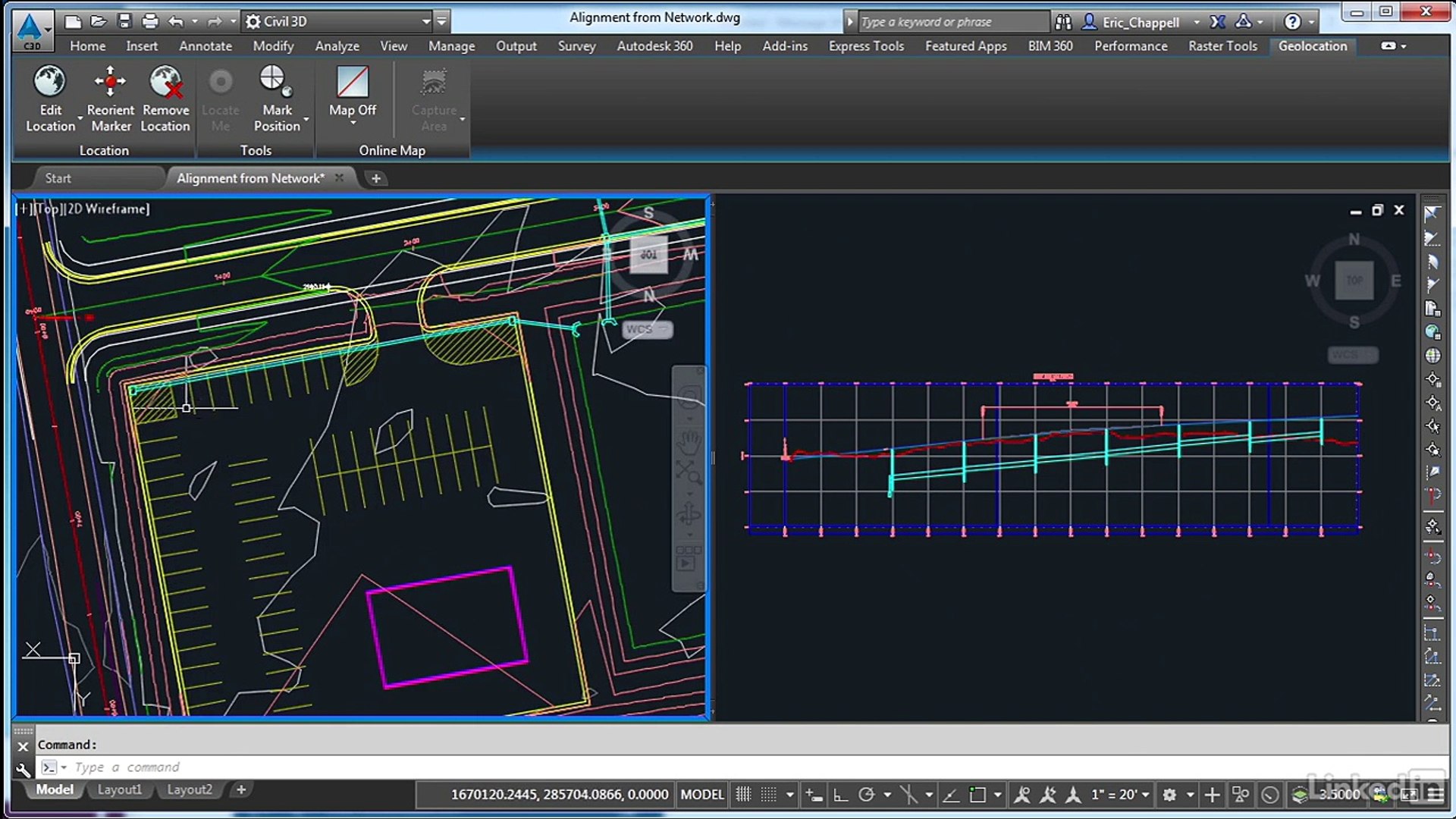The image size is (1456, 819).
Task: Toggle Polar tracking in the status bar
Action: point(866,794)
